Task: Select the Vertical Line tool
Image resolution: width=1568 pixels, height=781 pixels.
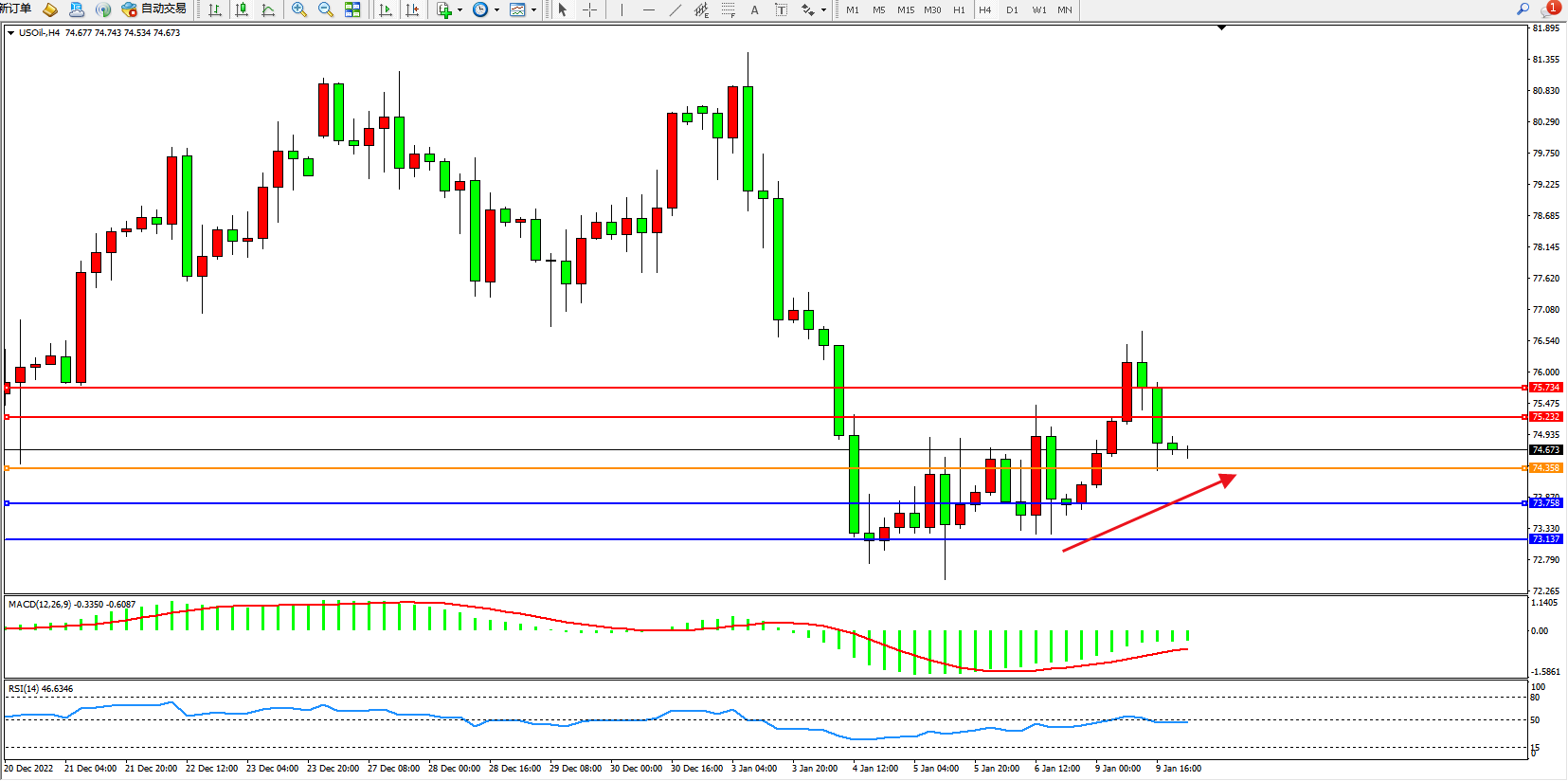Action: point(622,9)
